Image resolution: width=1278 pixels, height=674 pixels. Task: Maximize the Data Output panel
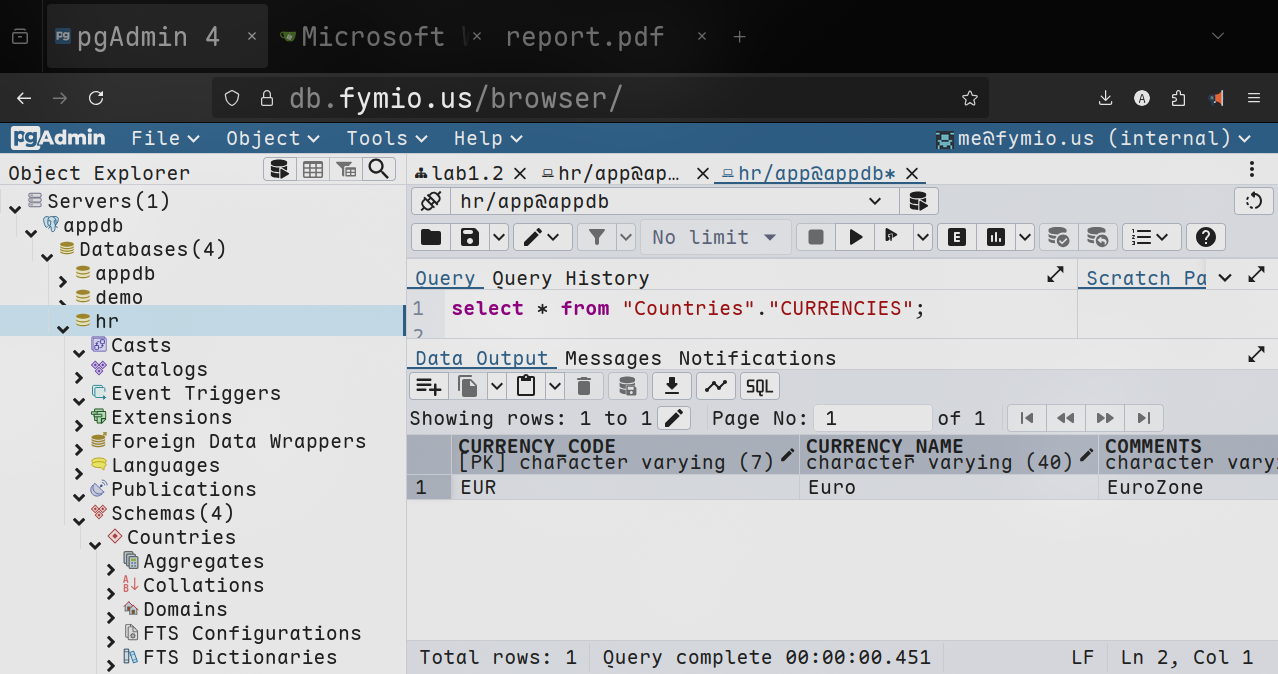[1256, 355]
